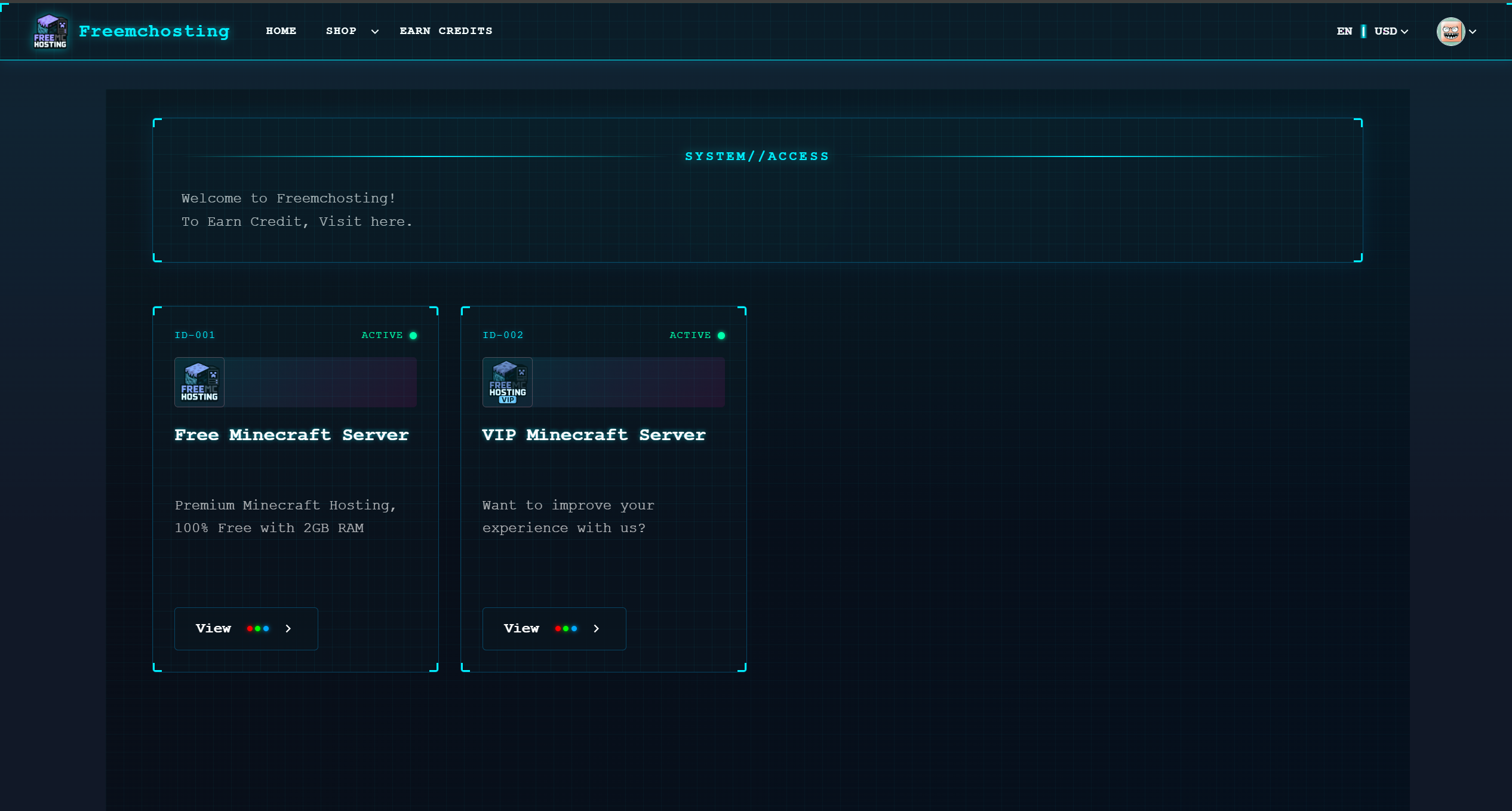
Task: Click the arrow chevron inside the VIP server View button
Action: [596, 628]
